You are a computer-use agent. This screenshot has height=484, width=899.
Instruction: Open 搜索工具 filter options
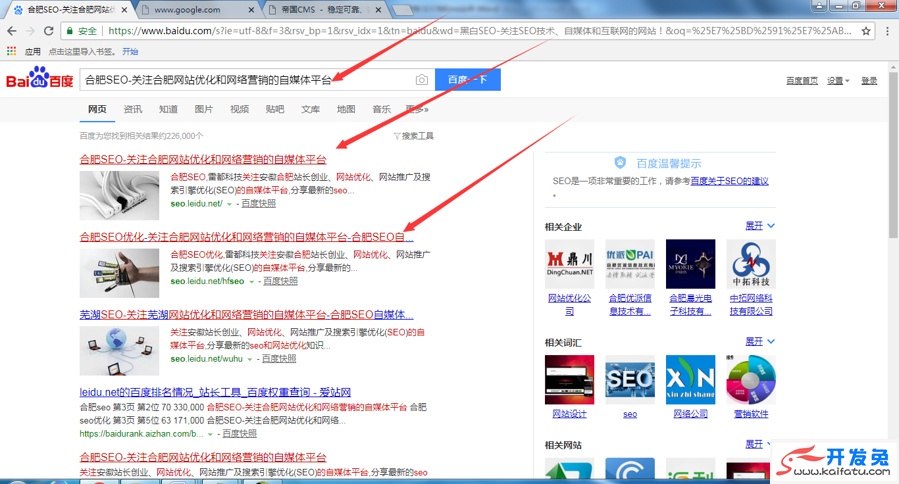[x=413, y=136]
